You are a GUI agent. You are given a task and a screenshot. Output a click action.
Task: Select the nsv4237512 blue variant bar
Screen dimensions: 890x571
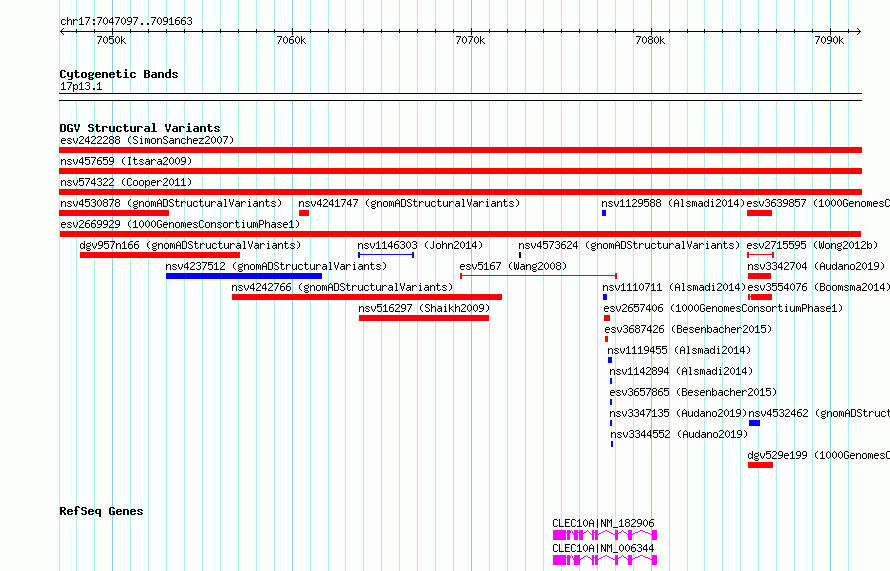pos(244,276)
